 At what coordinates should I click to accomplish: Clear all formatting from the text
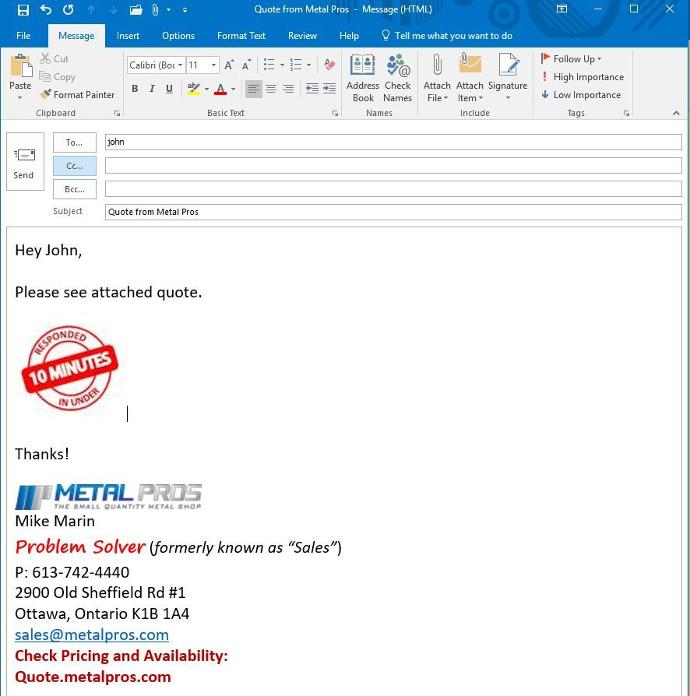[x=329, y=65]
